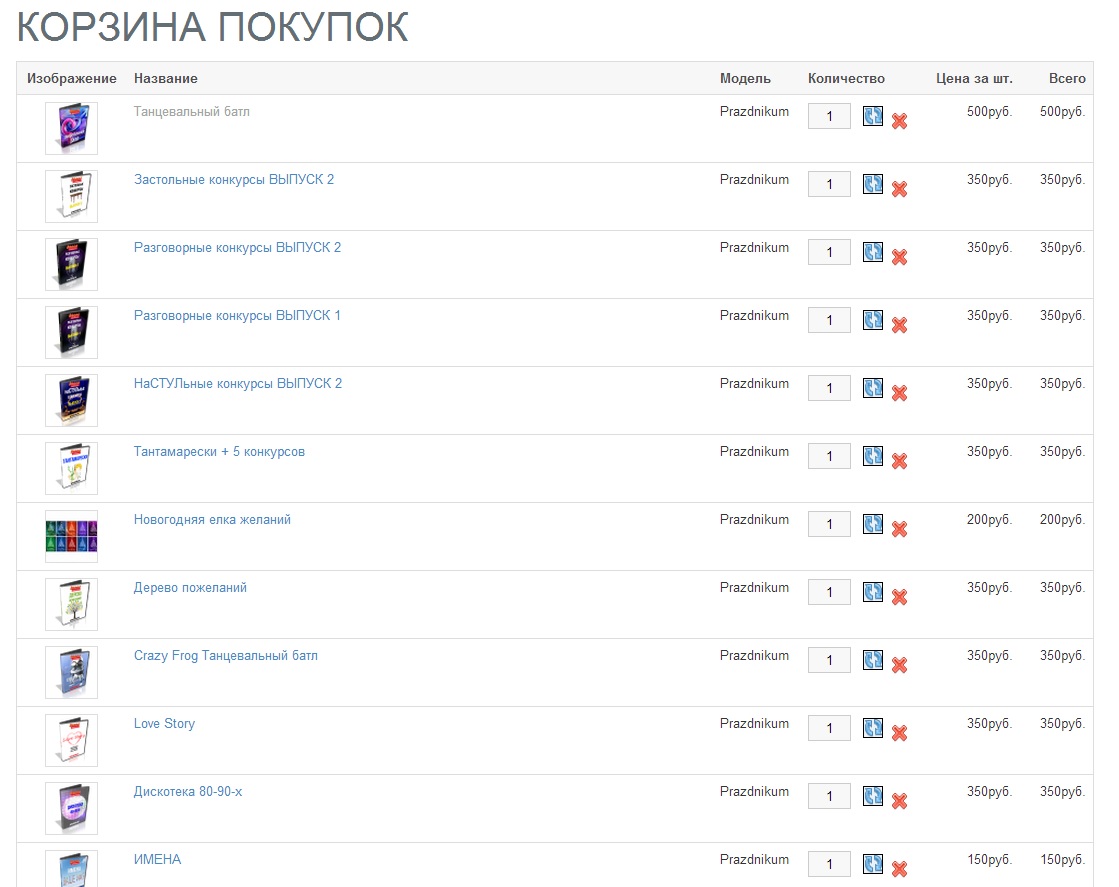This screenshot has width=1119, height=887.
Task: Click quantity field for Дискотека 80-90-х
Action: tap(829, 796)
